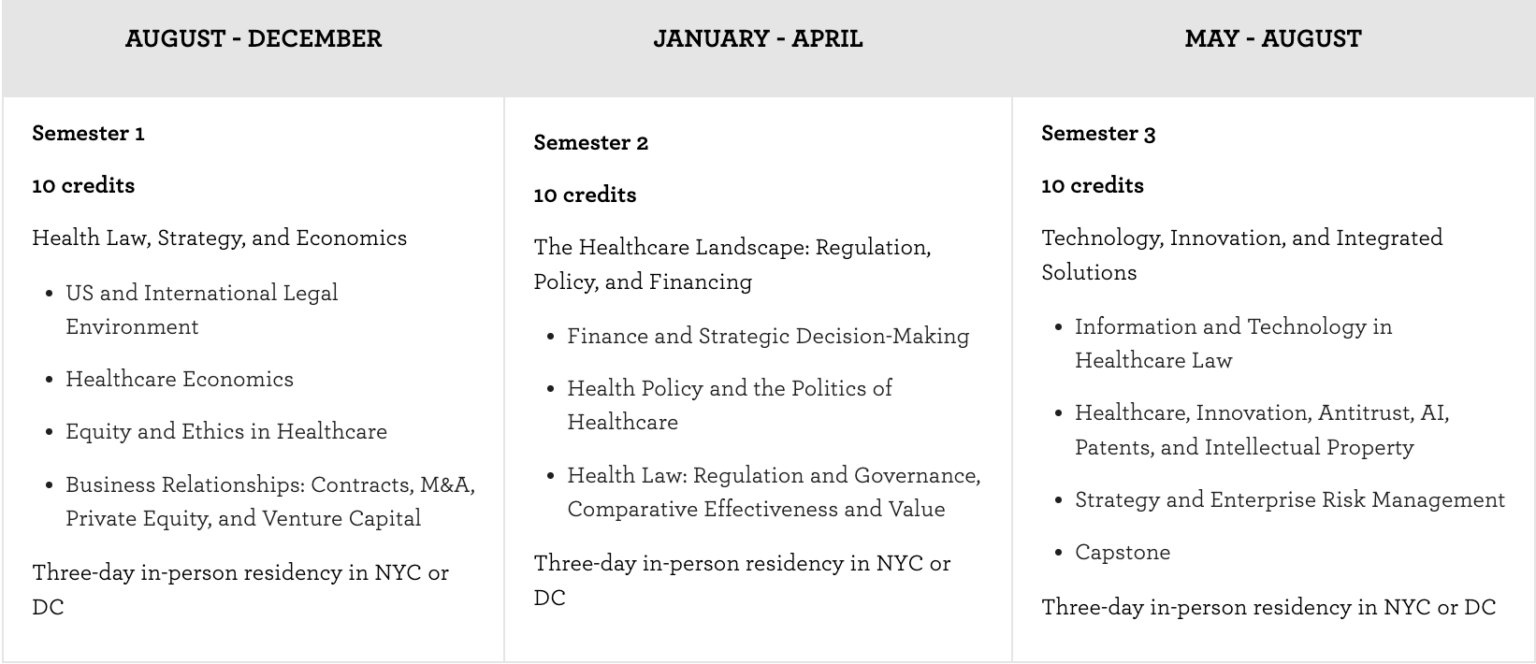The width and height of the screenshot is (1536, 664).
Task: Click Equity and Ethics in Healthcare item
Action: pos(226,432)
